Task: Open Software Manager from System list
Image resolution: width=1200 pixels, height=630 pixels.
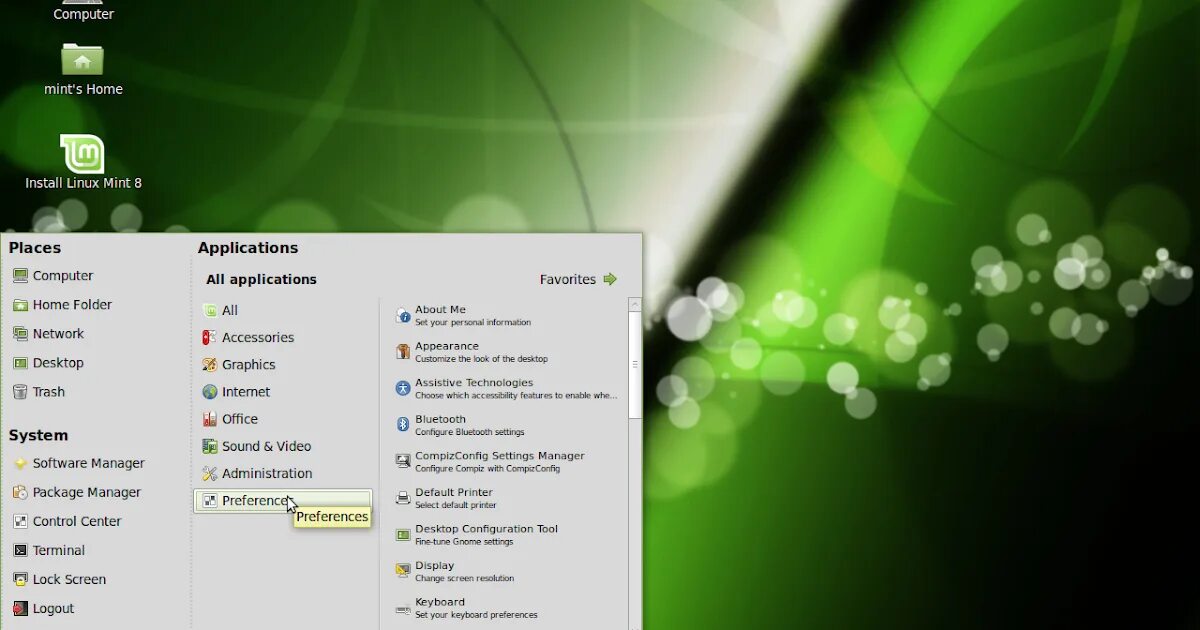Action: (x=88, y=463)
